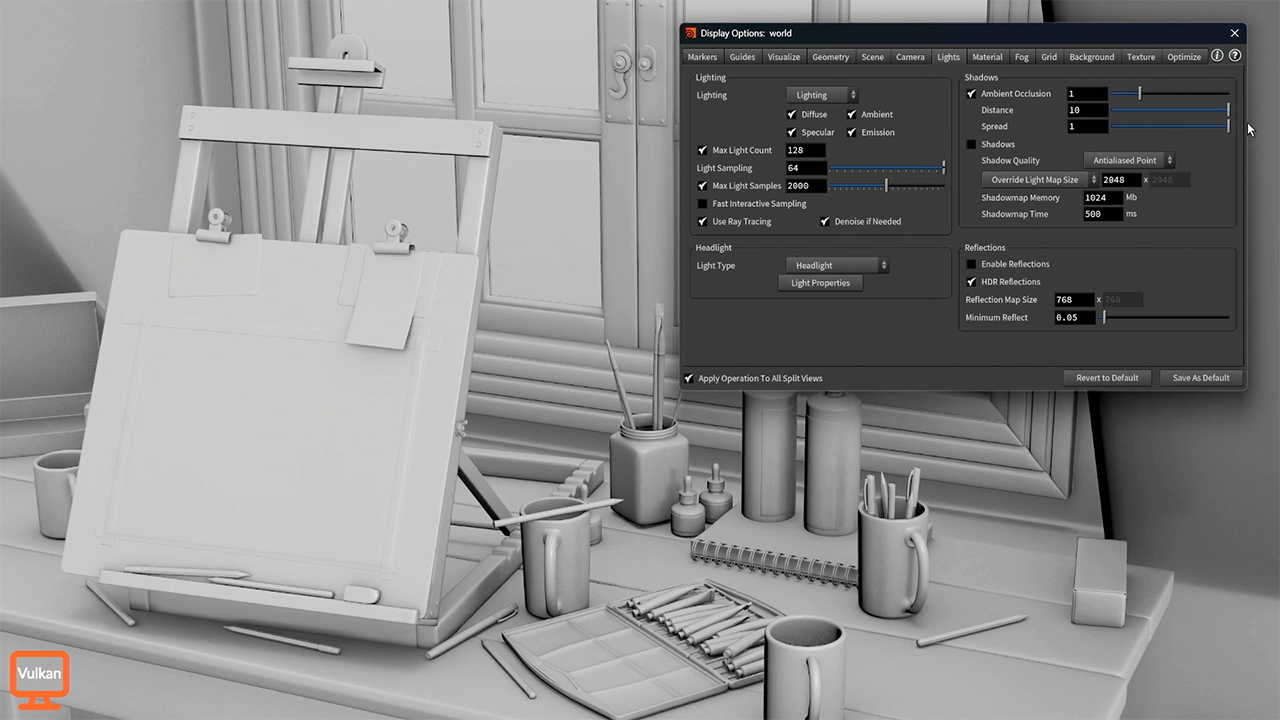Open help via the question mark icon
Image resolution: width=1280 pixels, height=720 pixels.
point(1235,56)
